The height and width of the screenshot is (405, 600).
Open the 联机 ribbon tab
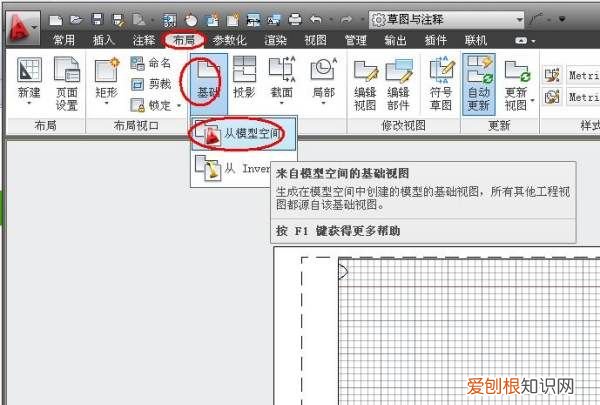click(476, 40)
